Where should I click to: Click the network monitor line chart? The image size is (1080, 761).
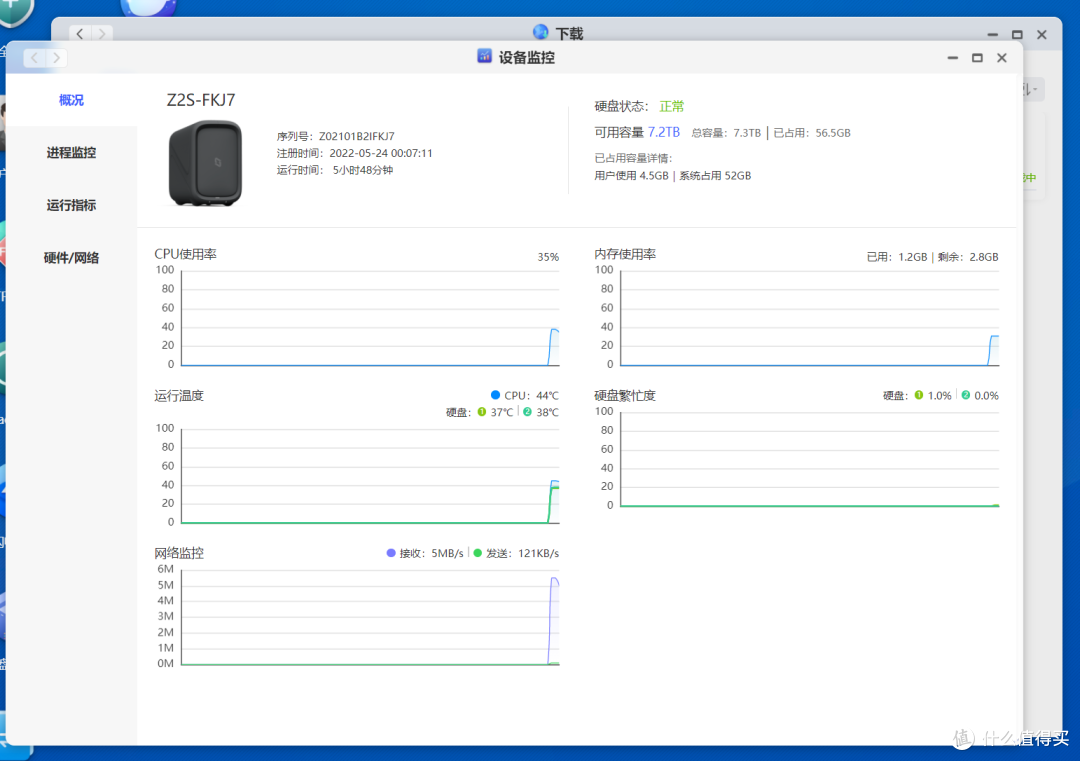coord(371,617)
